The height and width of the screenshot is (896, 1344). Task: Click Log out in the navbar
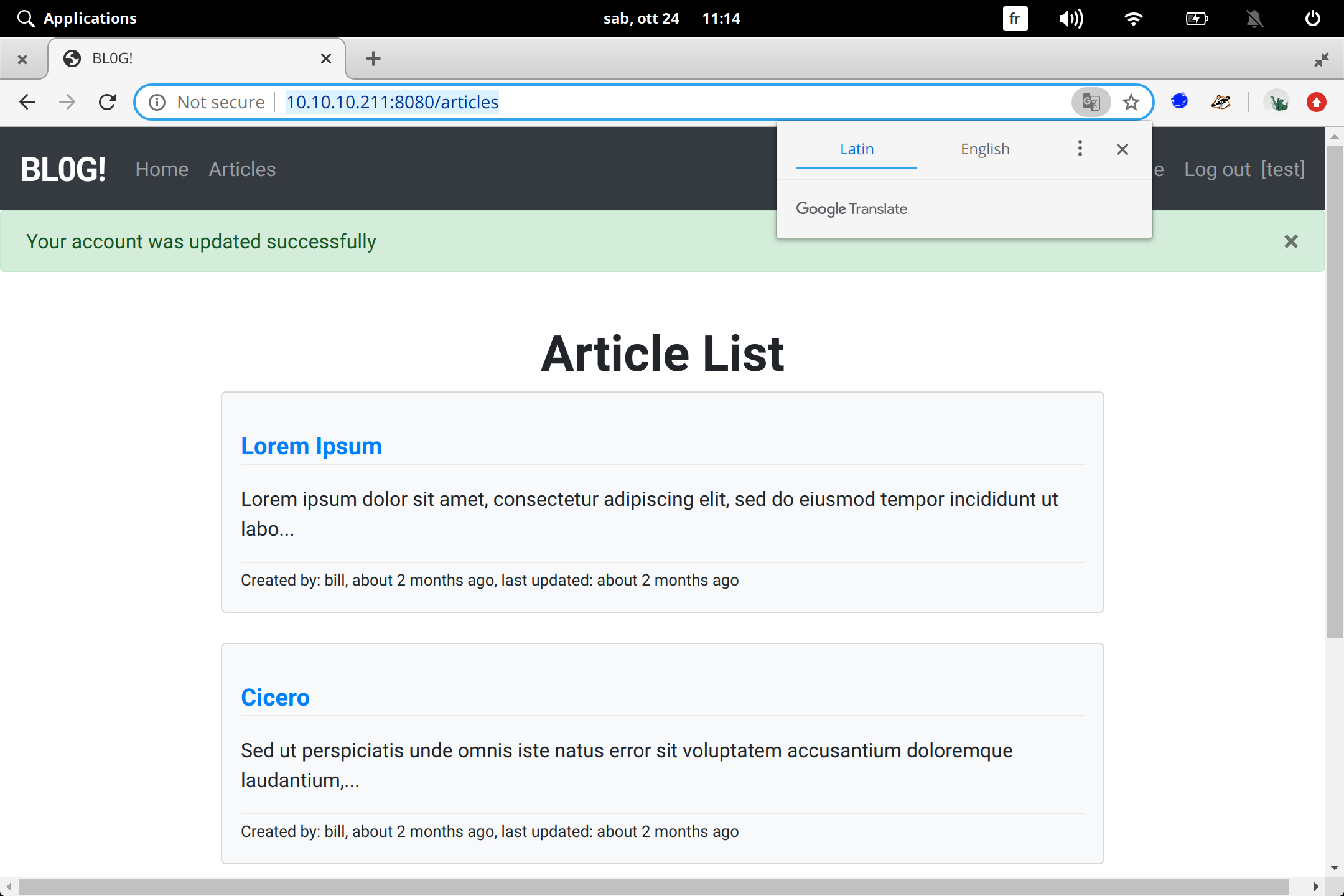pos(1216,169)
